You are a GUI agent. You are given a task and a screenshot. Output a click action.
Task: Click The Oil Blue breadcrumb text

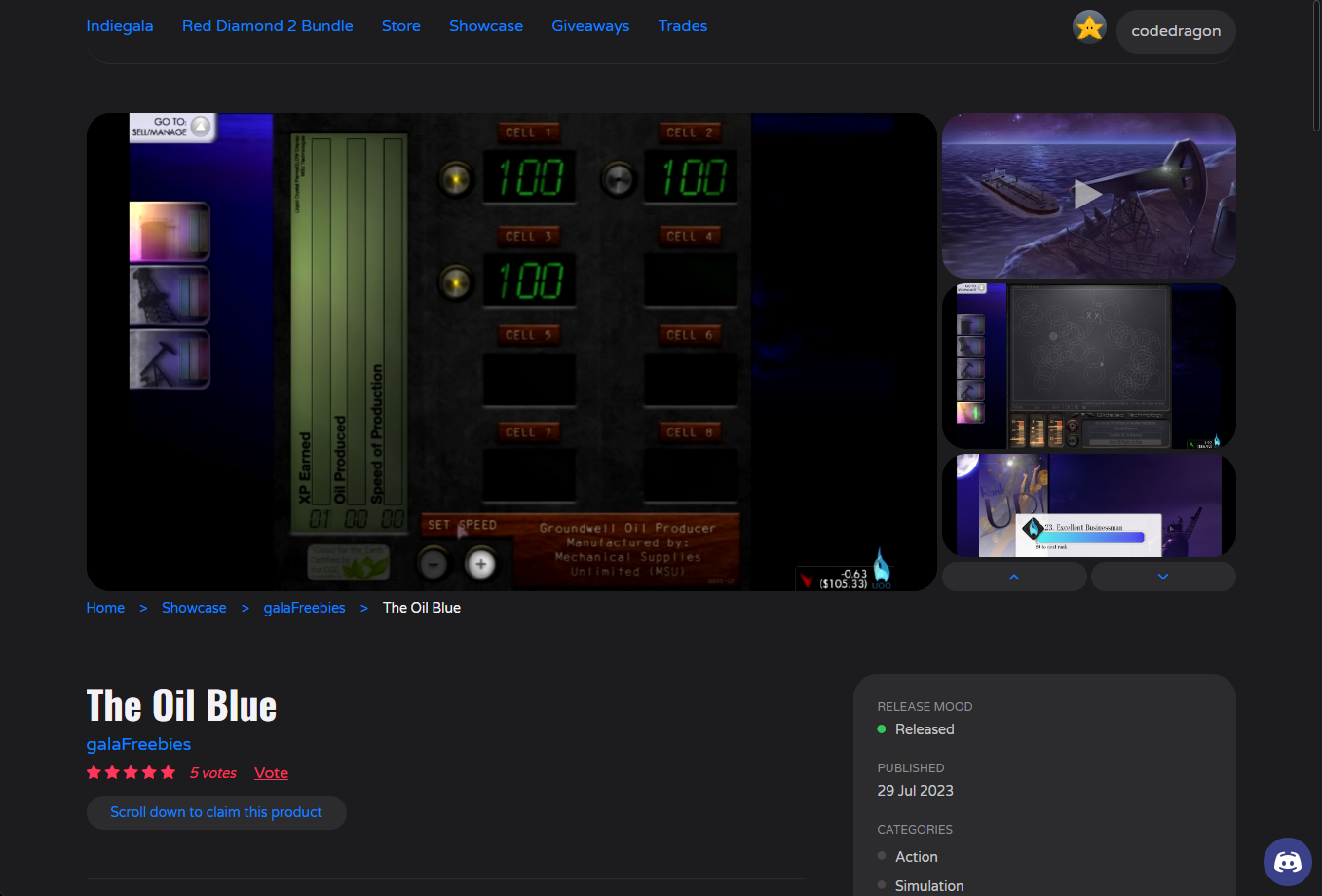[x=422, y=608]
